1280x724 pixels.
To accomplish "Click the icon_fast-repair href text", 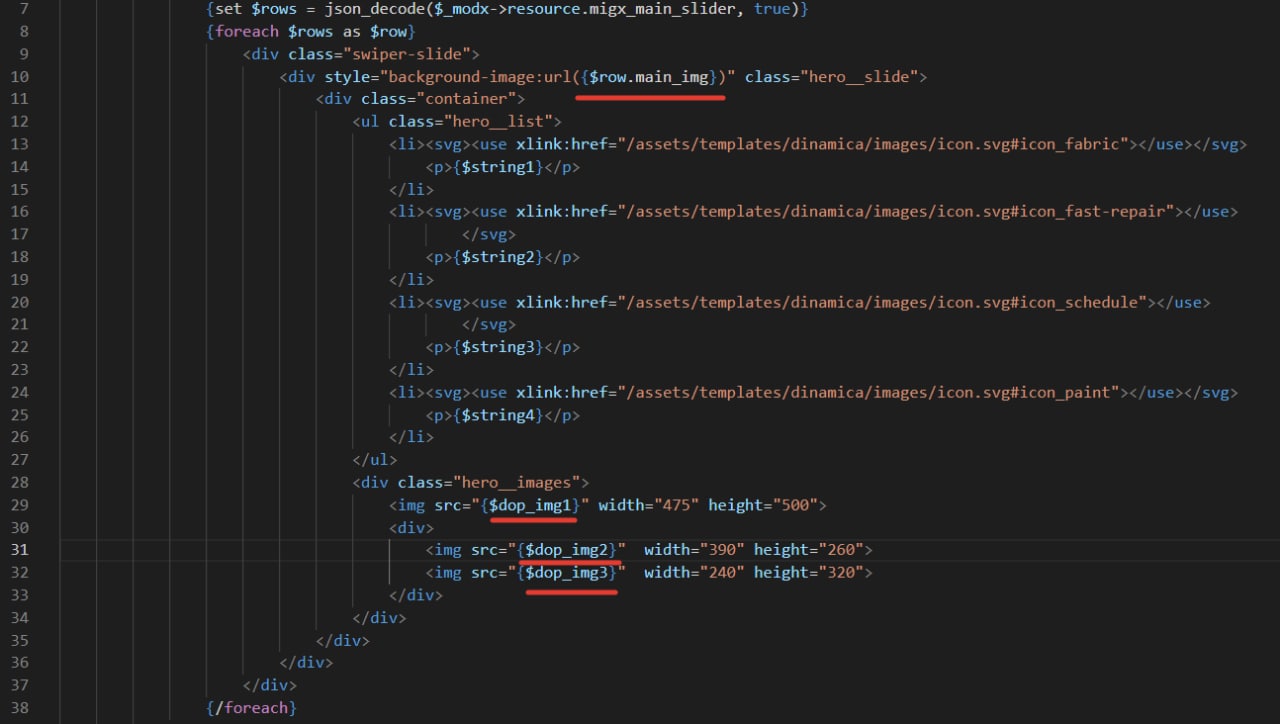I will click(896, 212).
